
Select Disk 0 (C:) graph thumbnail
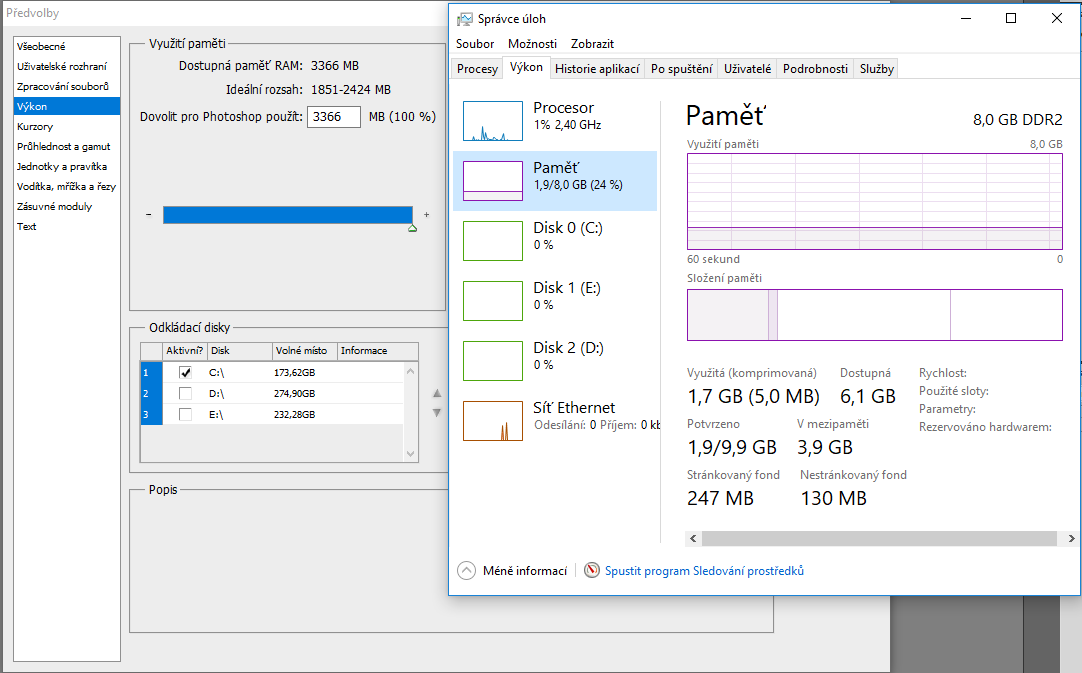point(492,241)
